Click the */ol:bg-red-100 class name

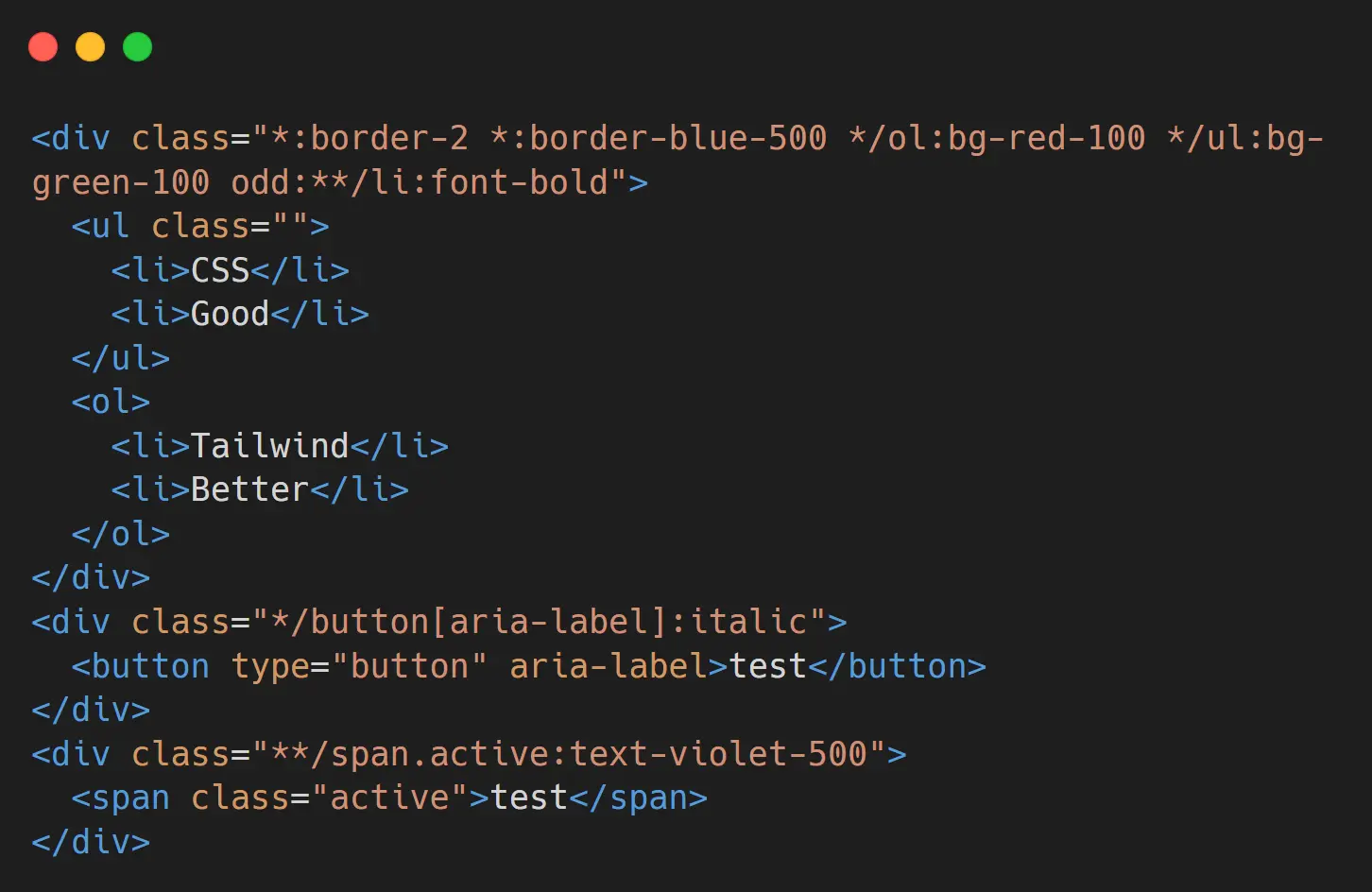(x=997, y=138)
